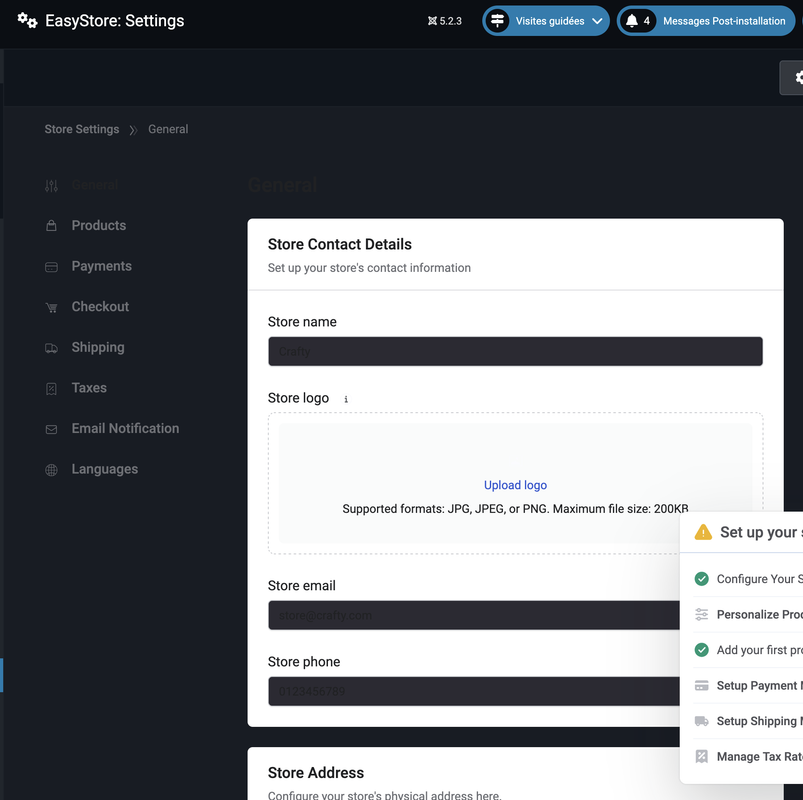Click the notification bell icon
The image size is (803, 800).
(632, 21)
